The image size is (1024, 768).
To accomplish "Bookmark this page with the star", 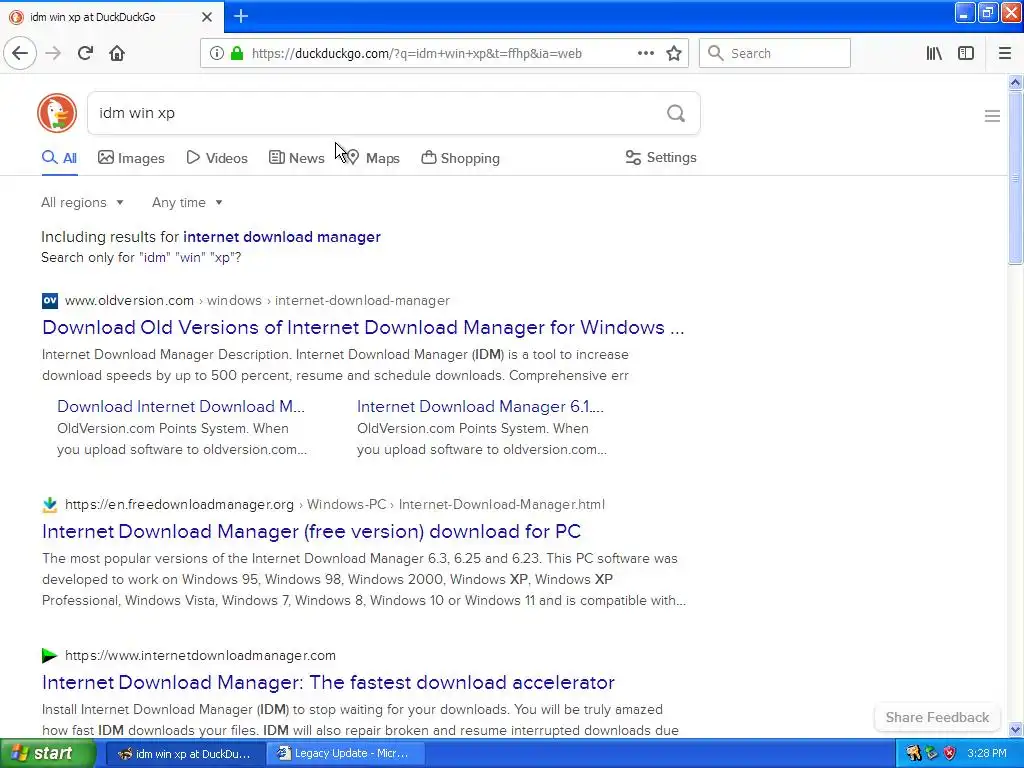I will [674, 53].
